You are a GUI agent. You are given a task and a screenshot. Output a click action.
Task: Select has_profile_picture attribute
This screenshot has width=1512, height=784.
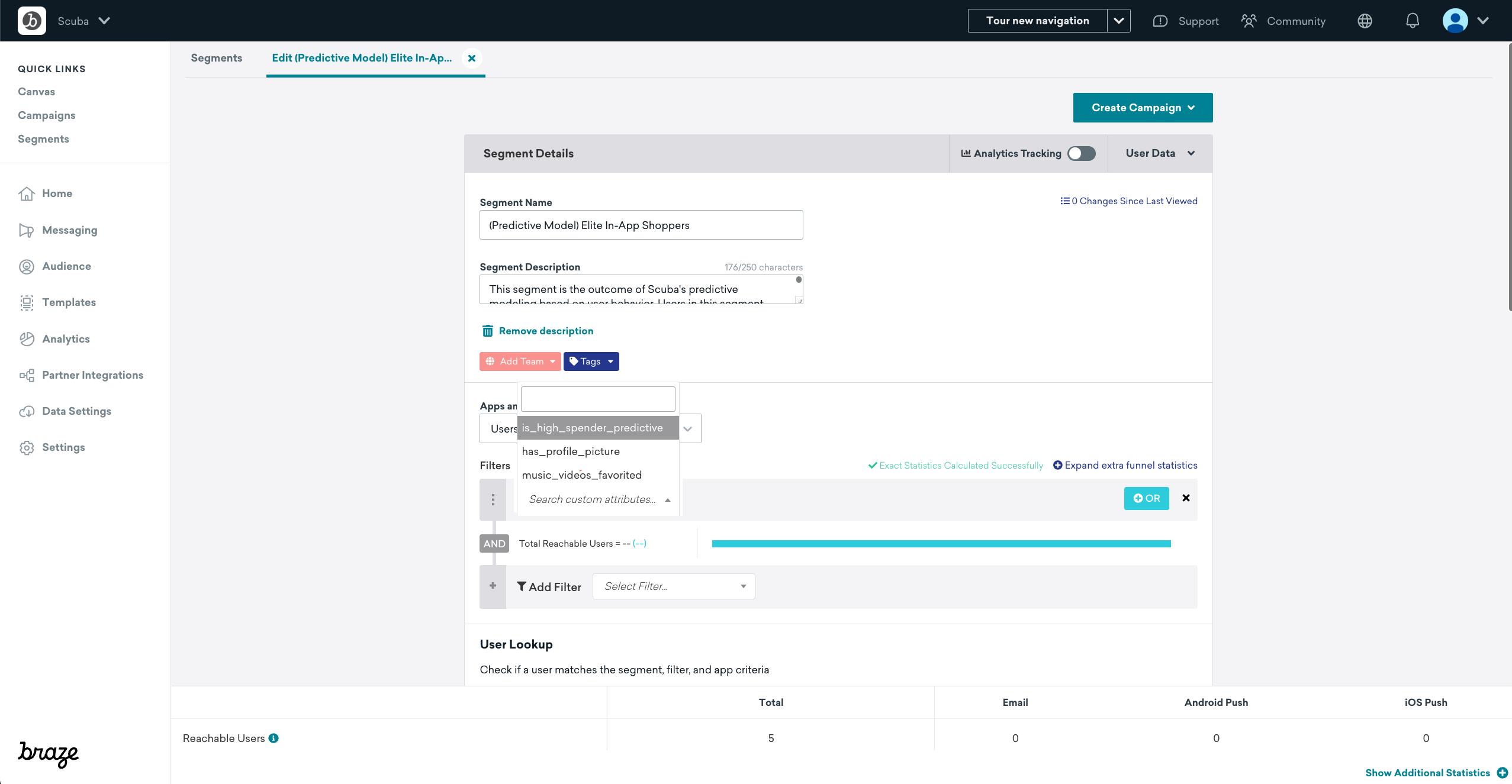point(598,451)
